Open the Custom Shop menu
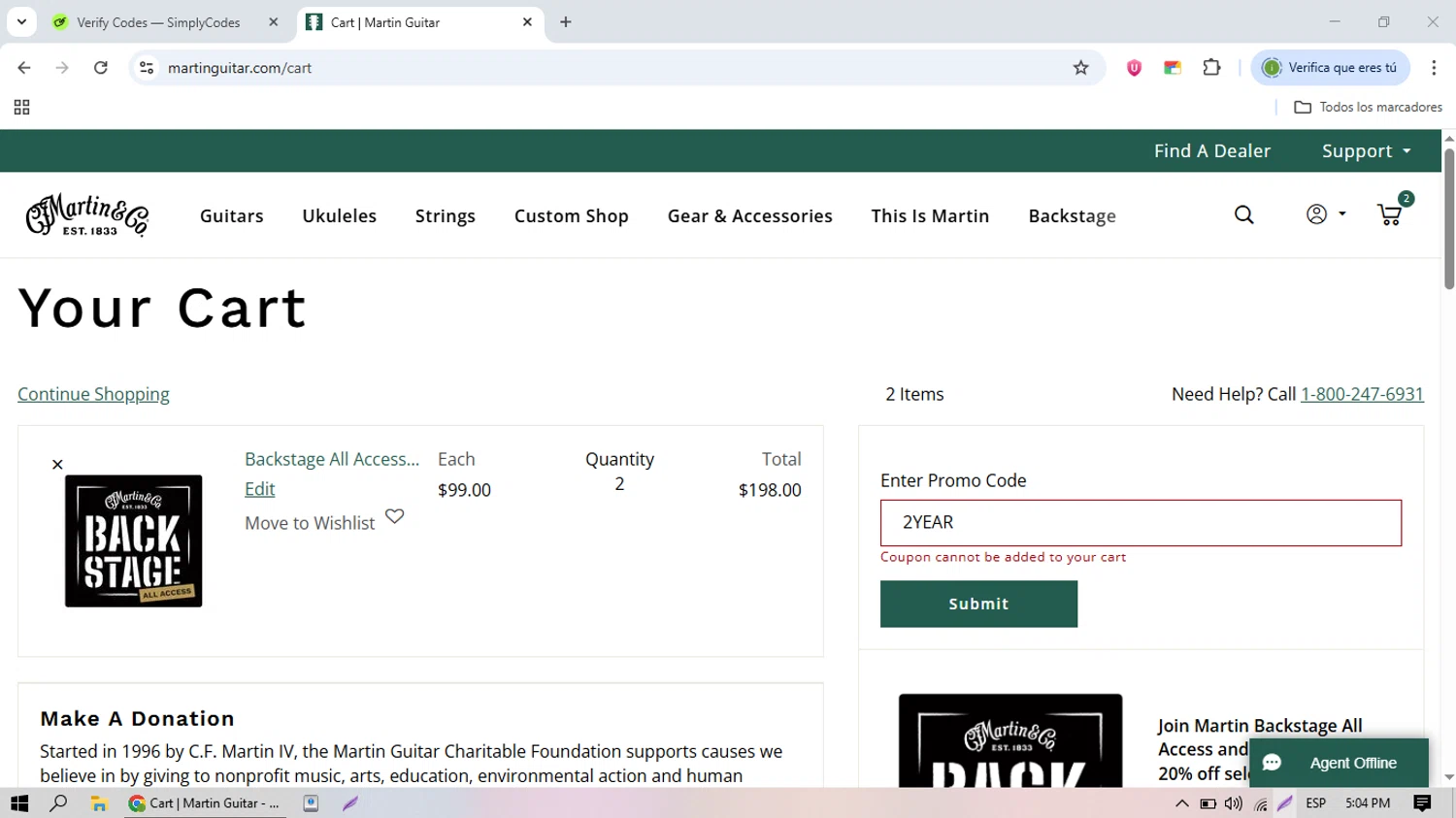1456x818 pixels. [x=572, y=216]
